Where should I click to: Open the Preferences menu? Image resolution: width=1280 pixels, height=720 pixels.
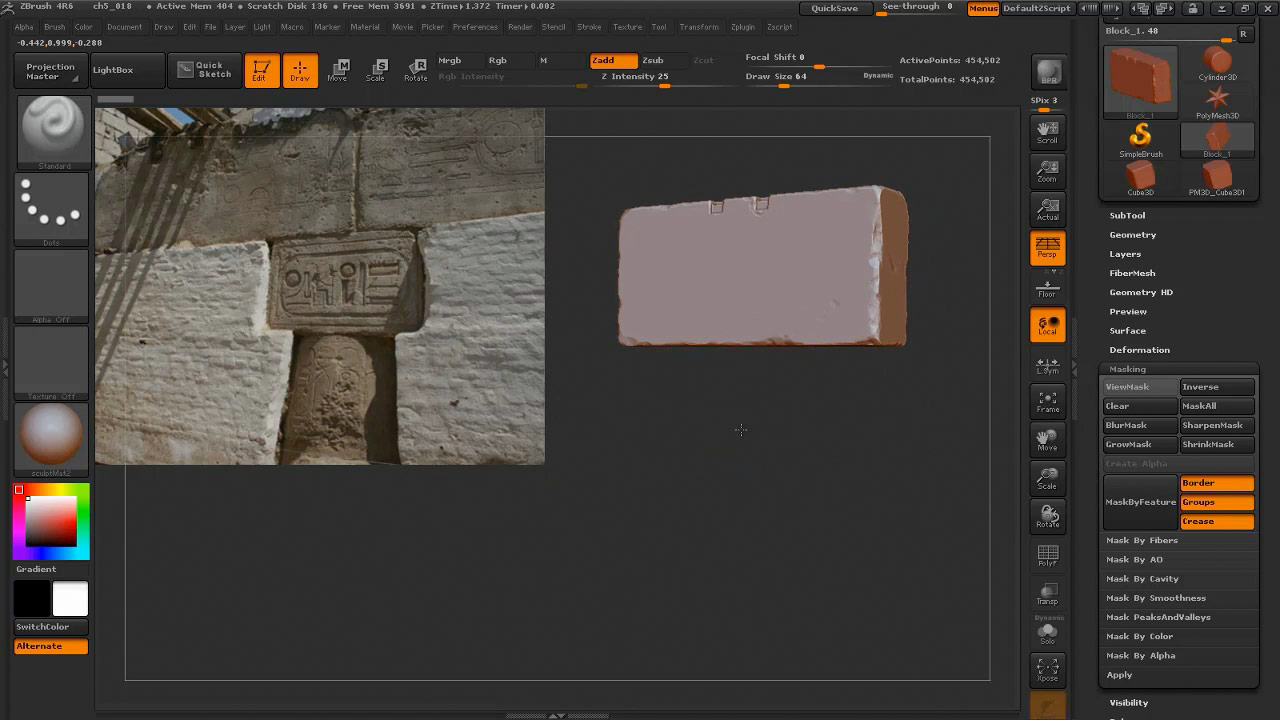coord(475,27)
